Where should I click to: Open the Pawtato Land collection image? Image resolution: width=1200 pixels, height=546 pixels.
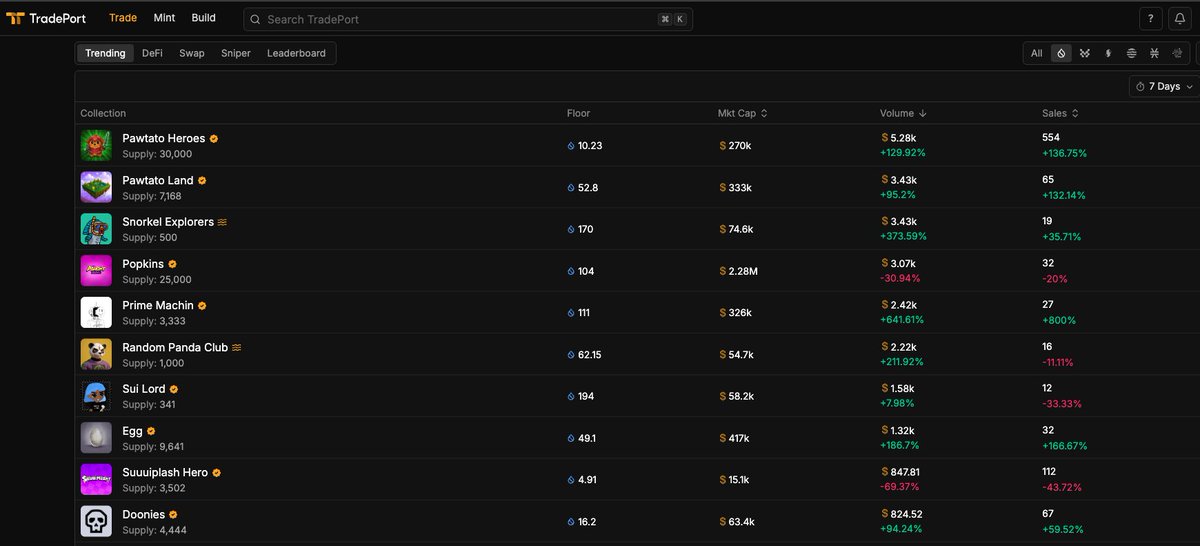[x=96, y=187]
